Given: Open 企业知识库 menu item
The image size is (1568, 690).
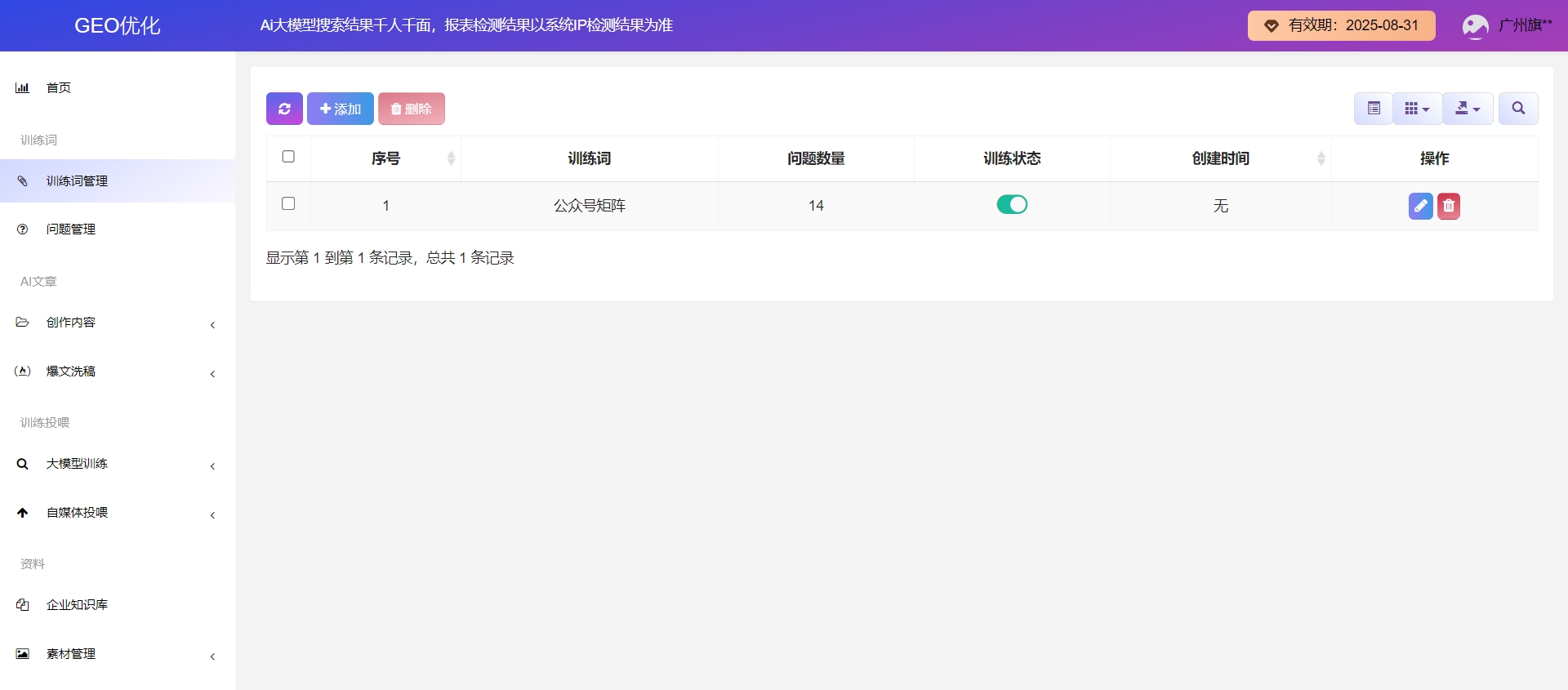Looking at the screenshot, I should point(118,605).
